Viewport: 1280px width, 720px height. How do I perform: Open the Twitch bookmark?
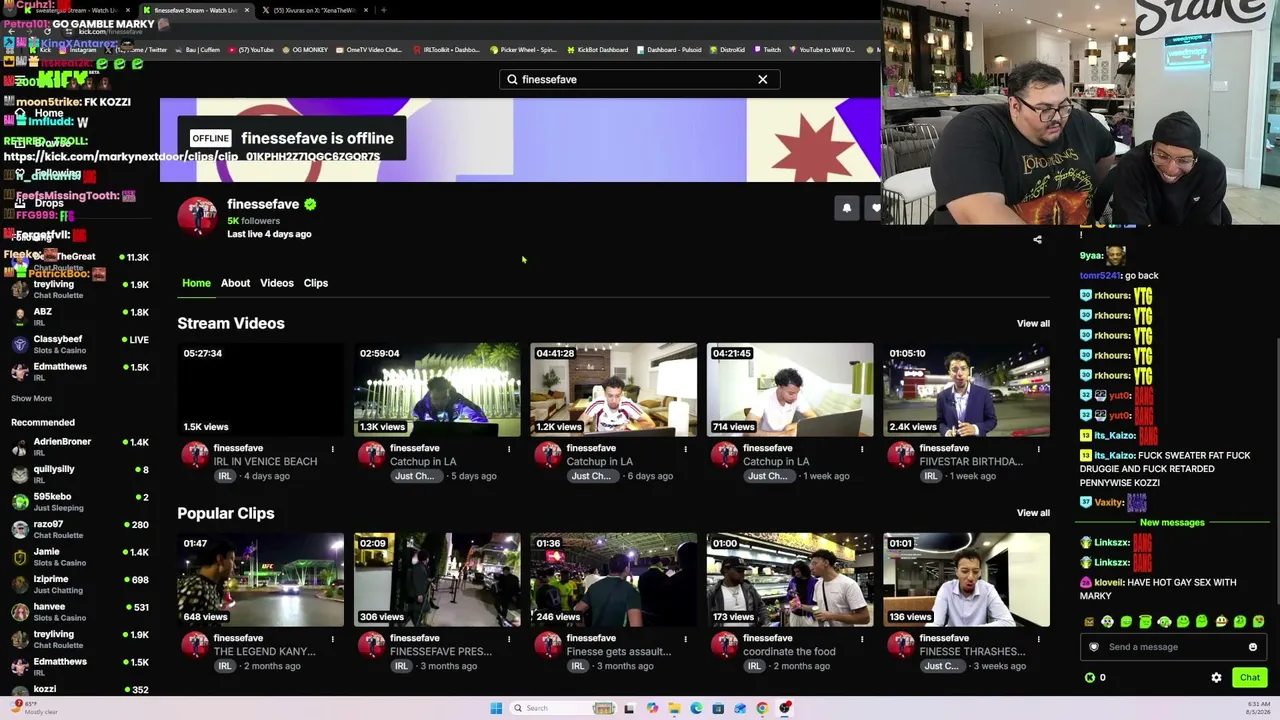[x=767, y=50]
